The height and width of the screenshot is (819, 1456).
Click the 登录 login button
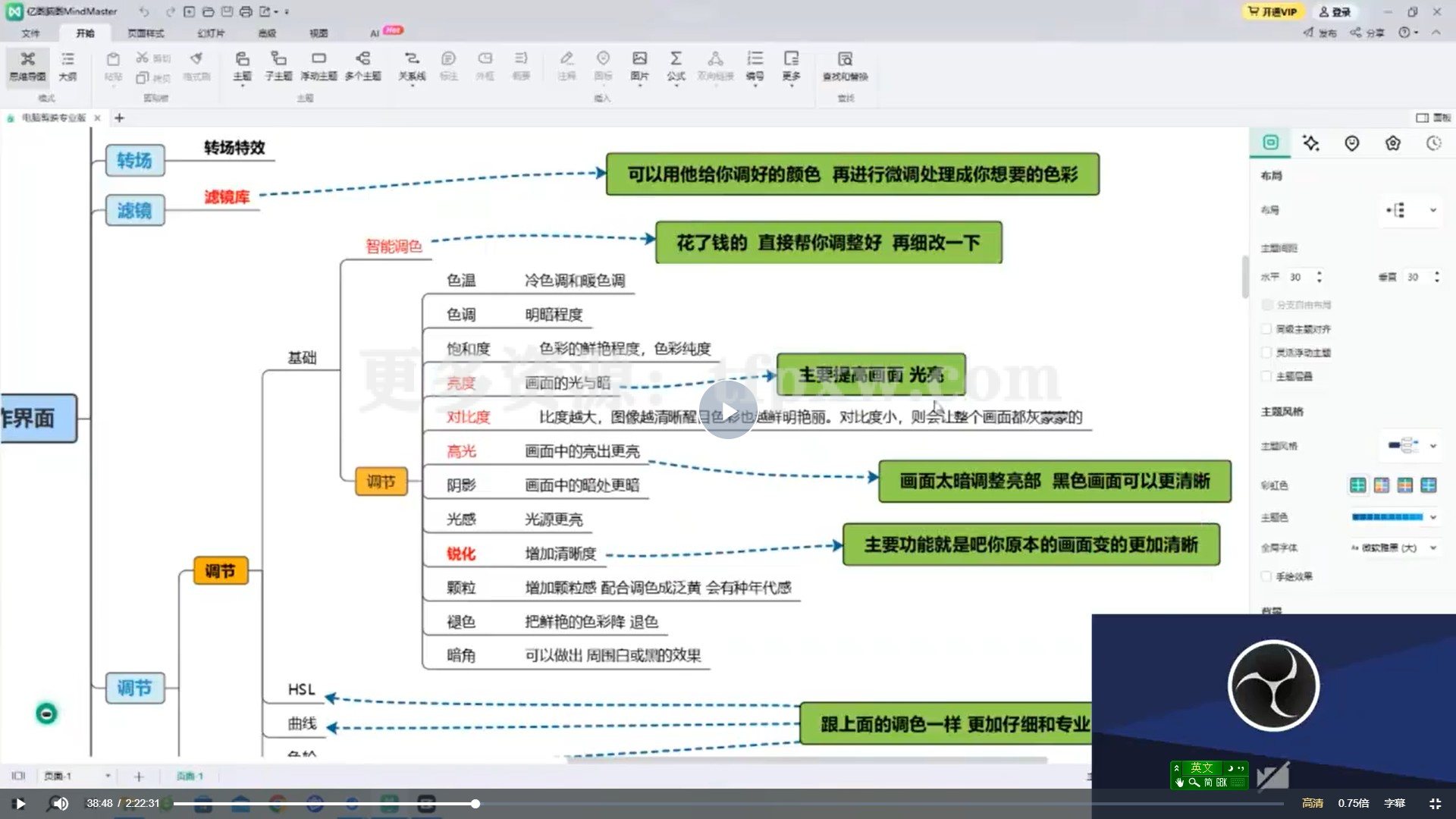tap(1336, 12)
